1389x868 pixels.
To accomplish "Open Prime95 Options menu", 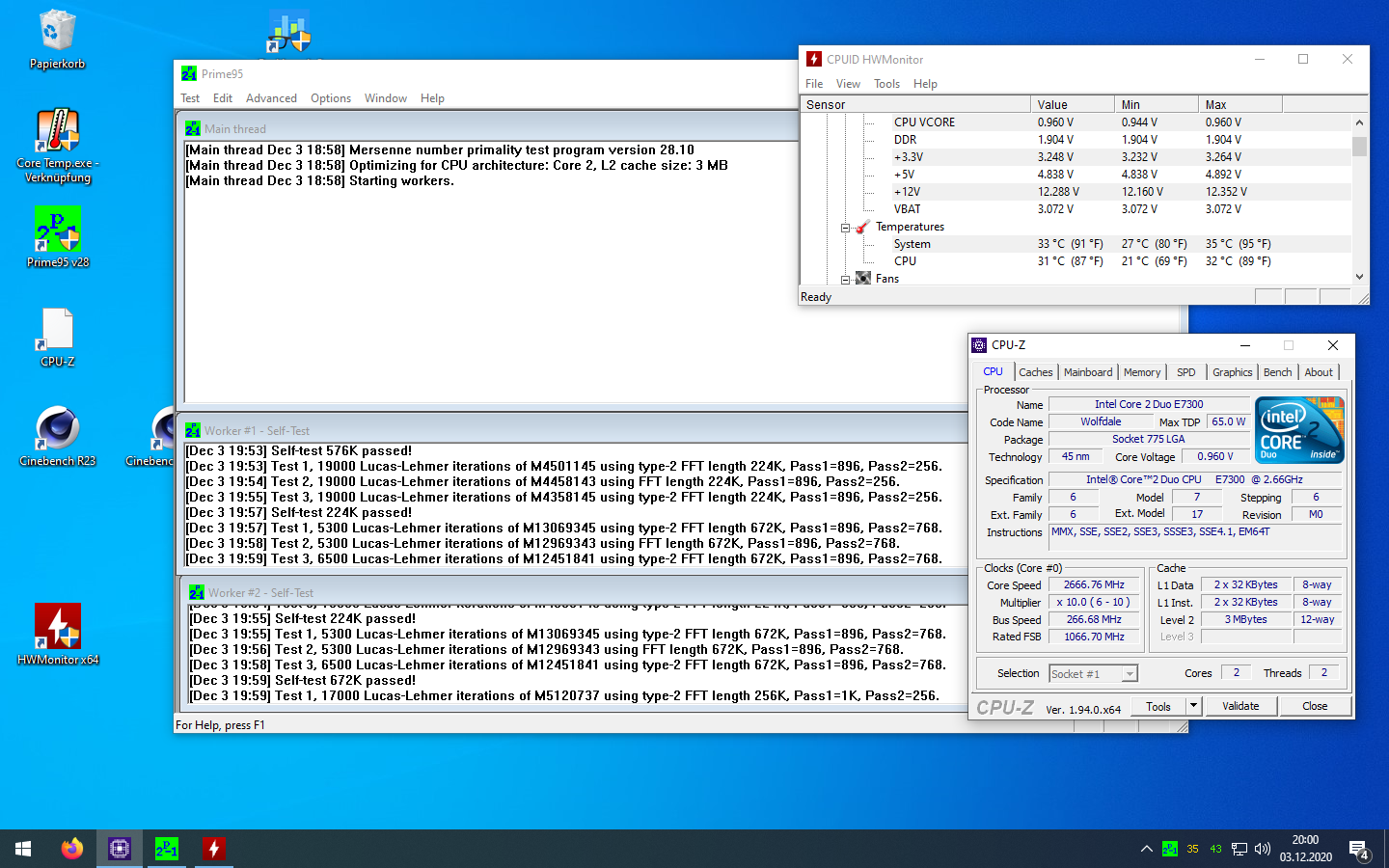I will [331, 98].
